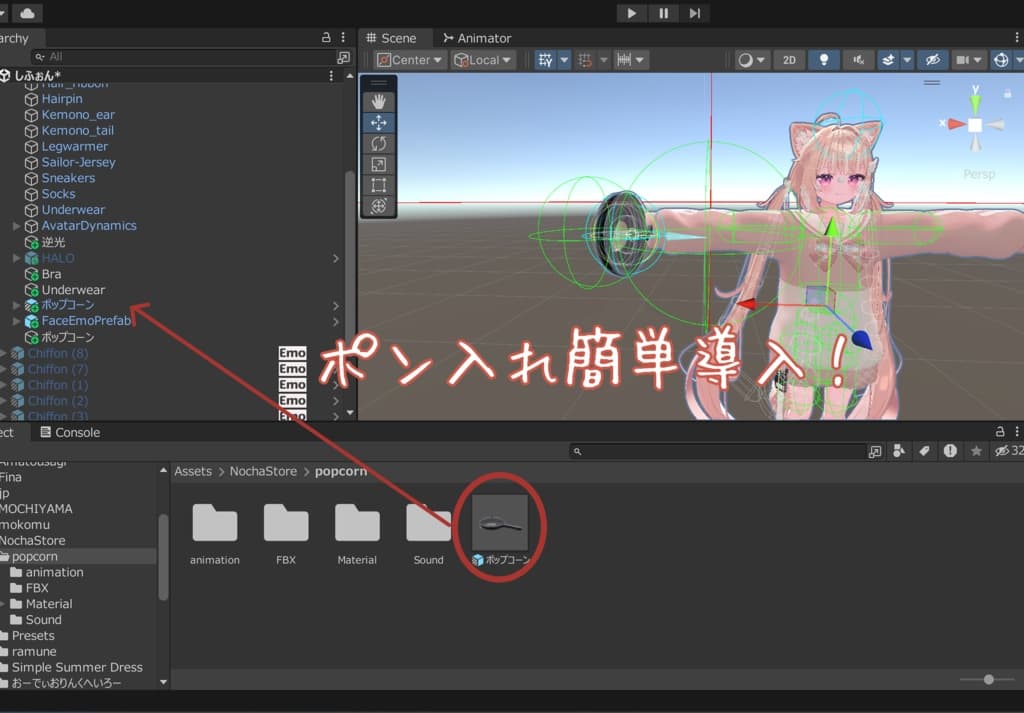Select the Move tool
The height and width of the screenshot is (713, 1024).
tap(377, 122)
